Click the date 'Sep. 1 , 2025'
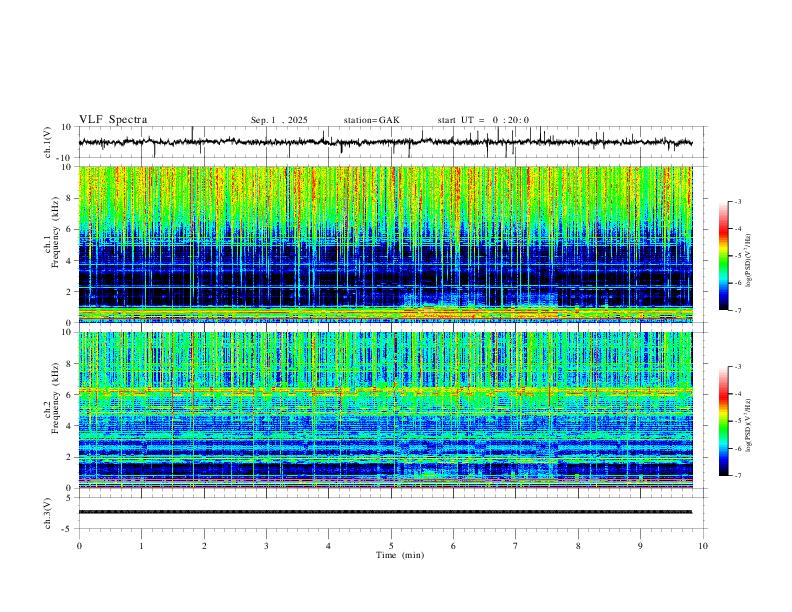The image size is (792, 612). click(279, 120)
